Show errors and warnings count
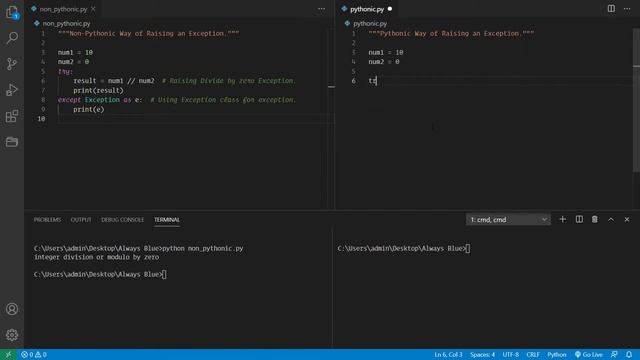640x360 pixels. pos(34,354)
